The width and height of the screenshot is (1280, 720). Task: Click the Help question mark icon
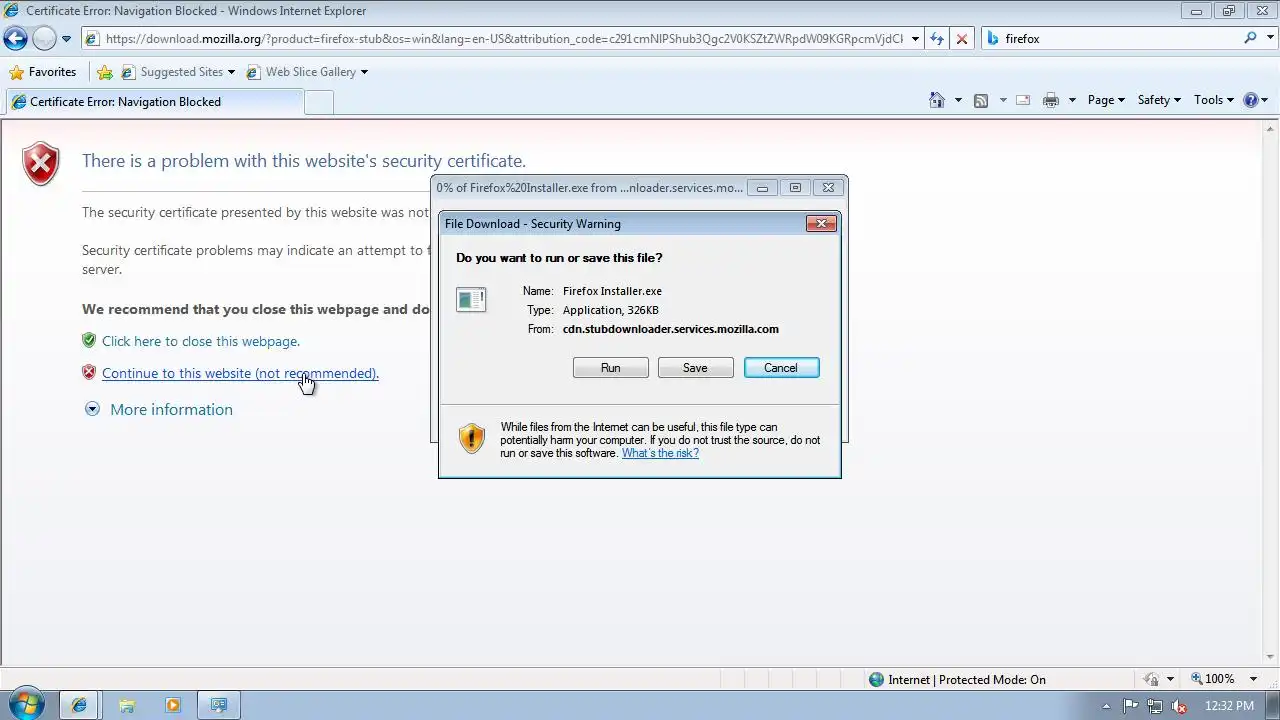coord(1250,100)
